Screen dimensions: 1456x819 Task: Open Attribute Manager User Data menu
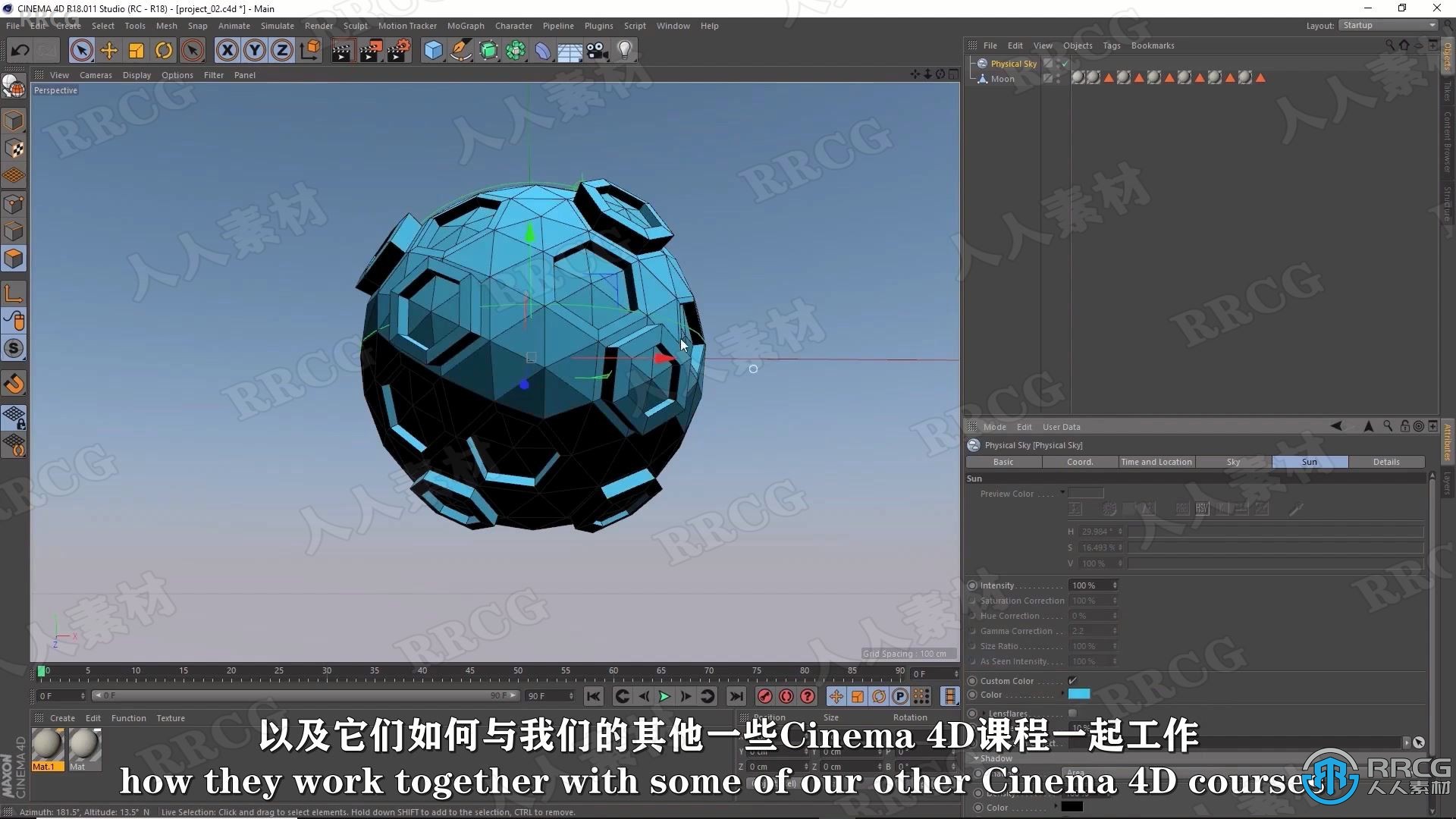point(1061,427)
